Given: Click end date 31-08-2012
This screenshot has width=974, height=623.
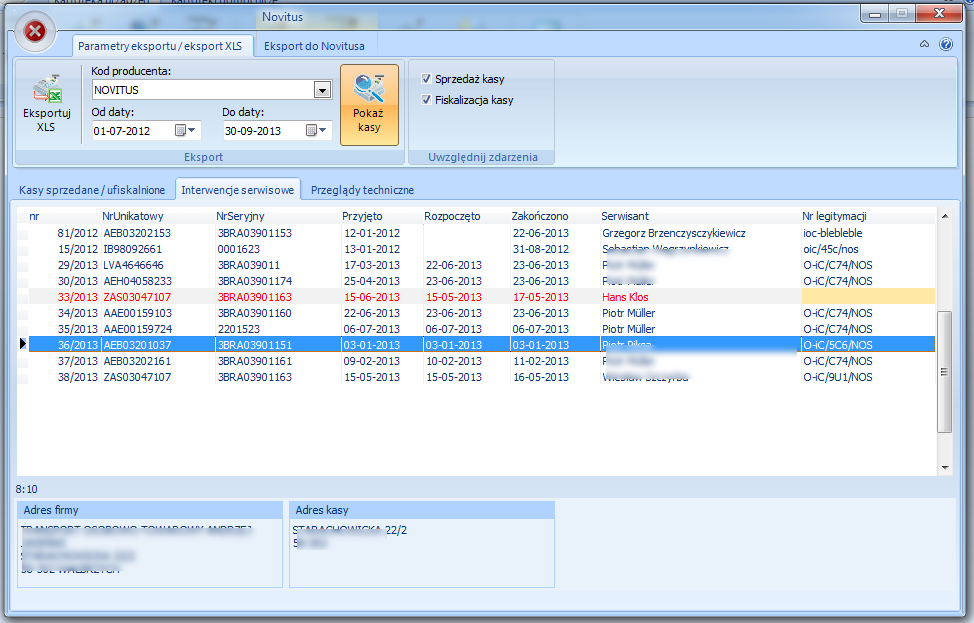Looking at the screenshot, I should (x=541, y=249).
